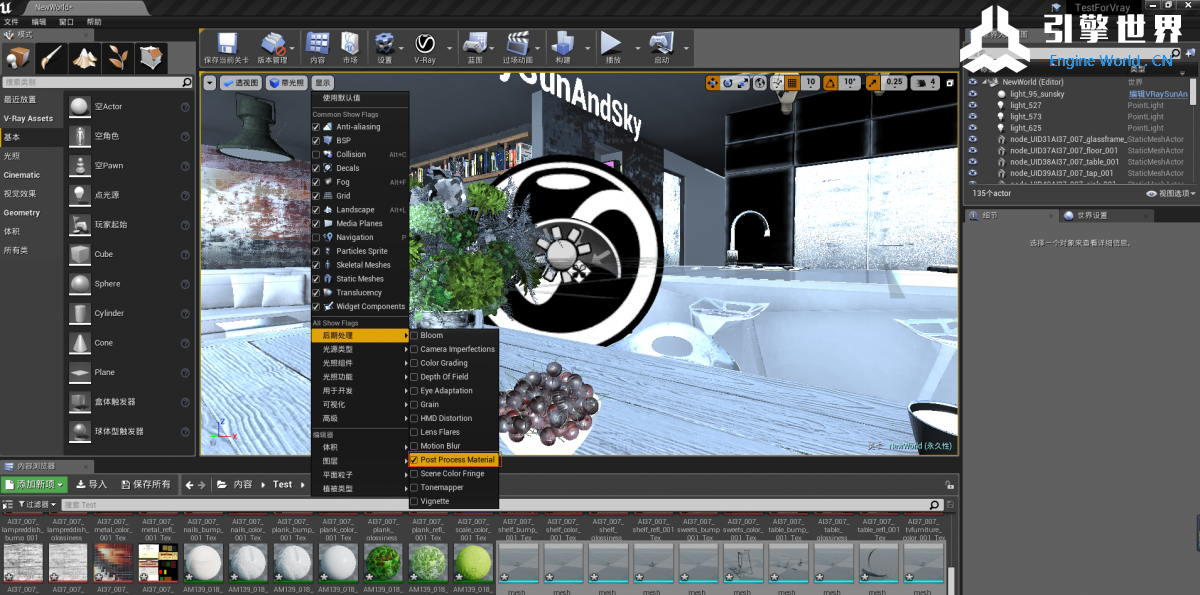
Task: Select the Foliage mode leaf icon
Action: point(118,58)
